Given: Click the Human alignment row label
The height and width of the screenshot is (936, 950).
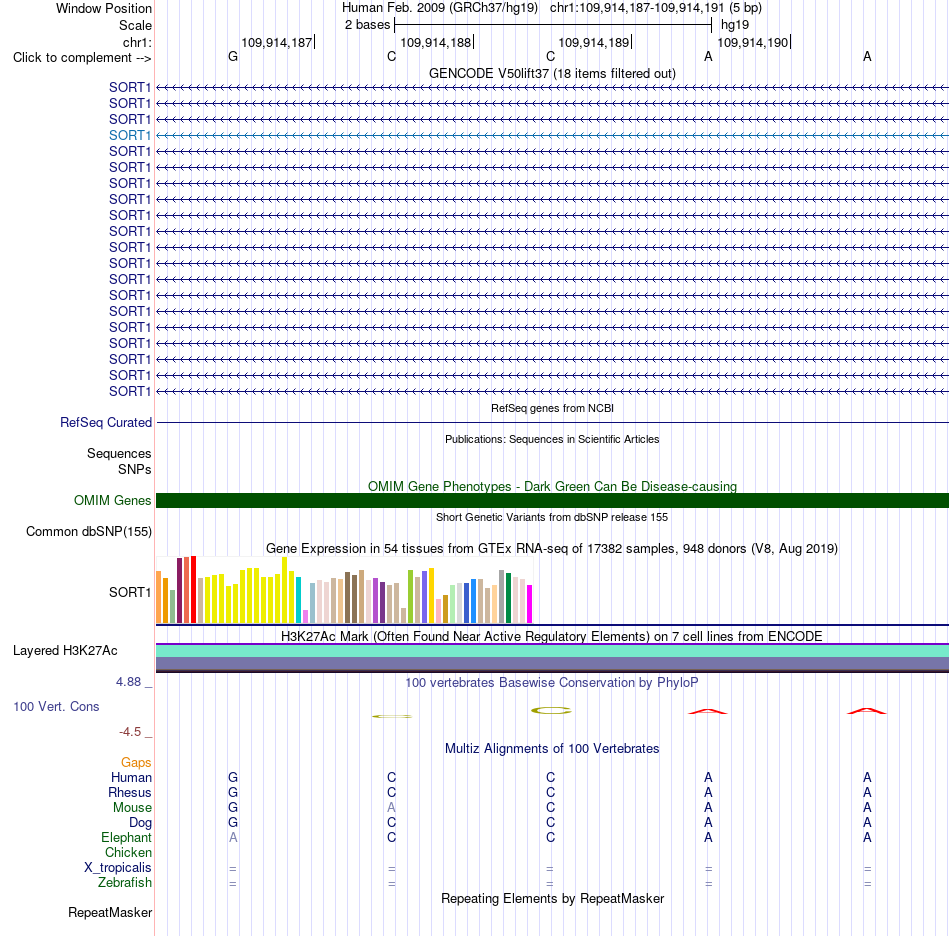Looking at the screenshot, I should tap(131, 777).
